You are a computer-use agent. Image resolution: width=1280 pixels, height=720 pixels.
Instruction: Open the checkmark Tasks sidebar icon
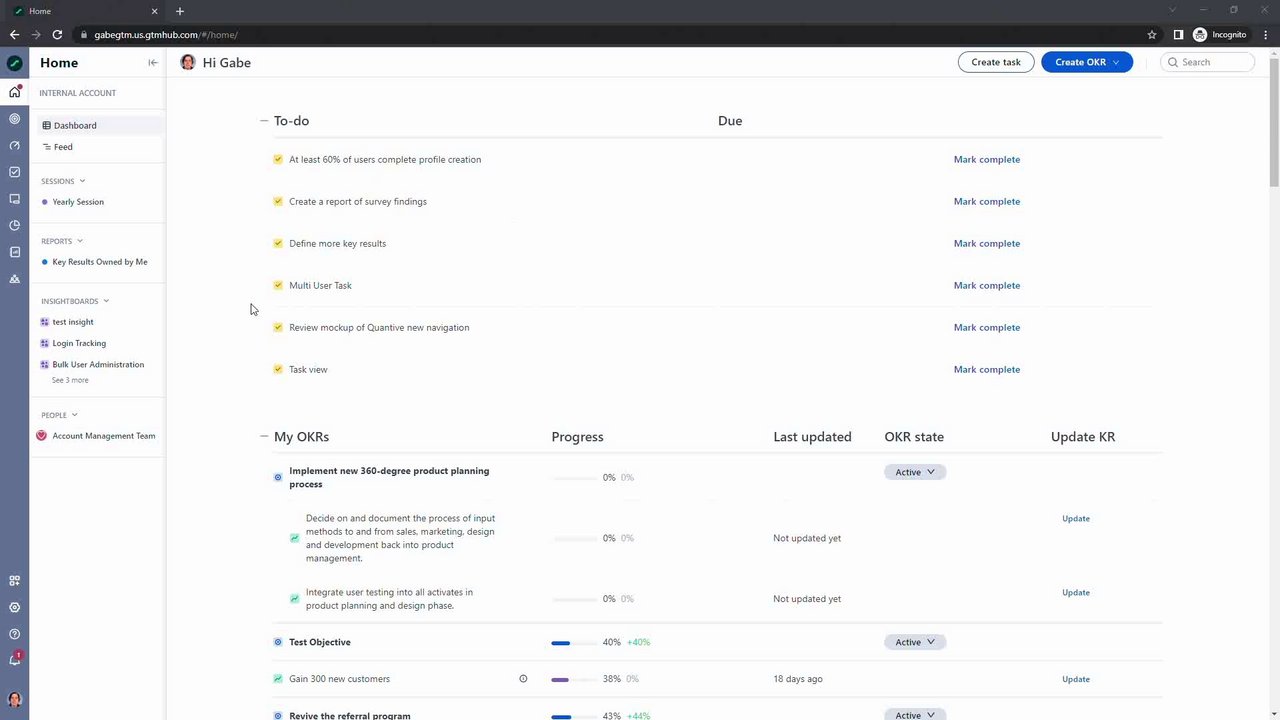point(14,172)
